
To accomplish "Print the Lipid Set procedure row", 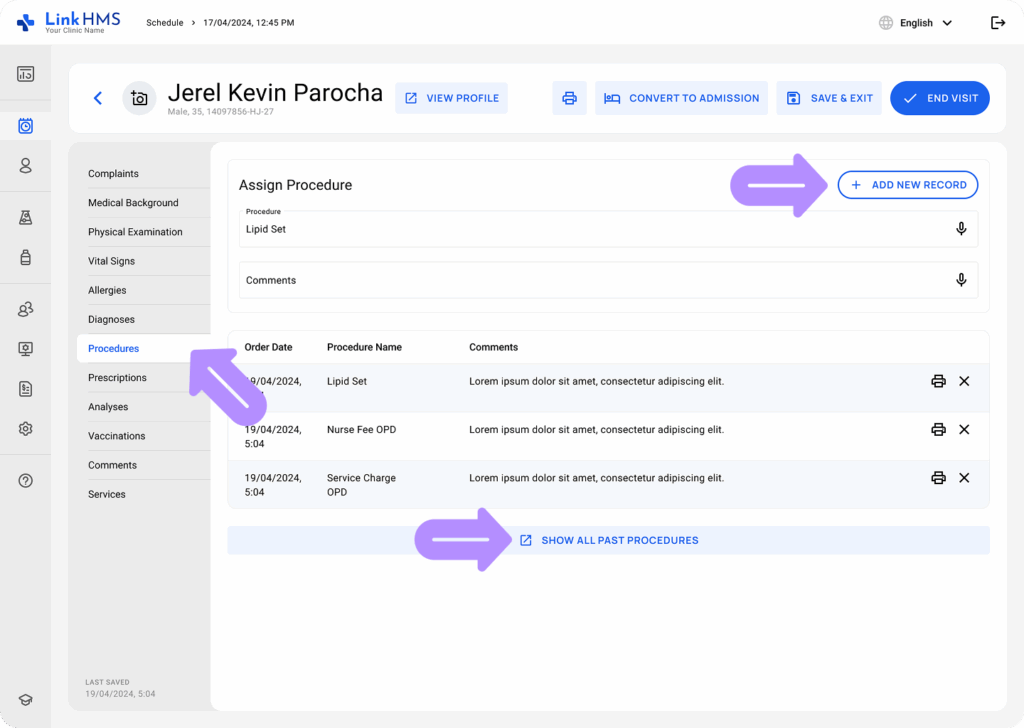I will click(938, 381).
